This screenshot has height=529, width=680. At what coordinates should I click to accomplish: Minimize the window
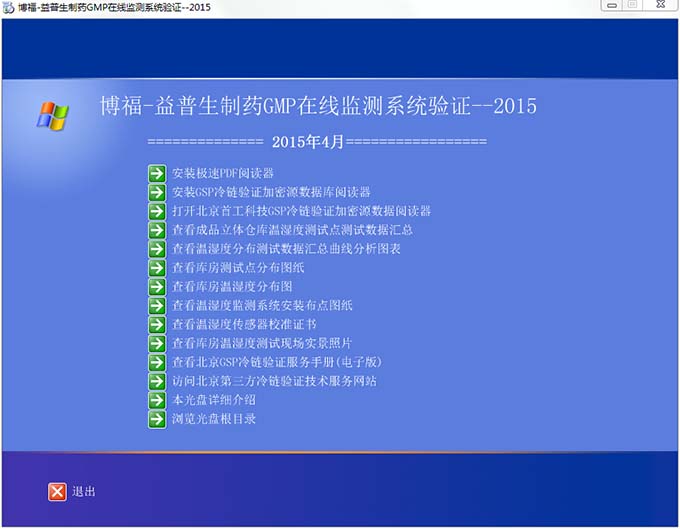coord(612,5)
